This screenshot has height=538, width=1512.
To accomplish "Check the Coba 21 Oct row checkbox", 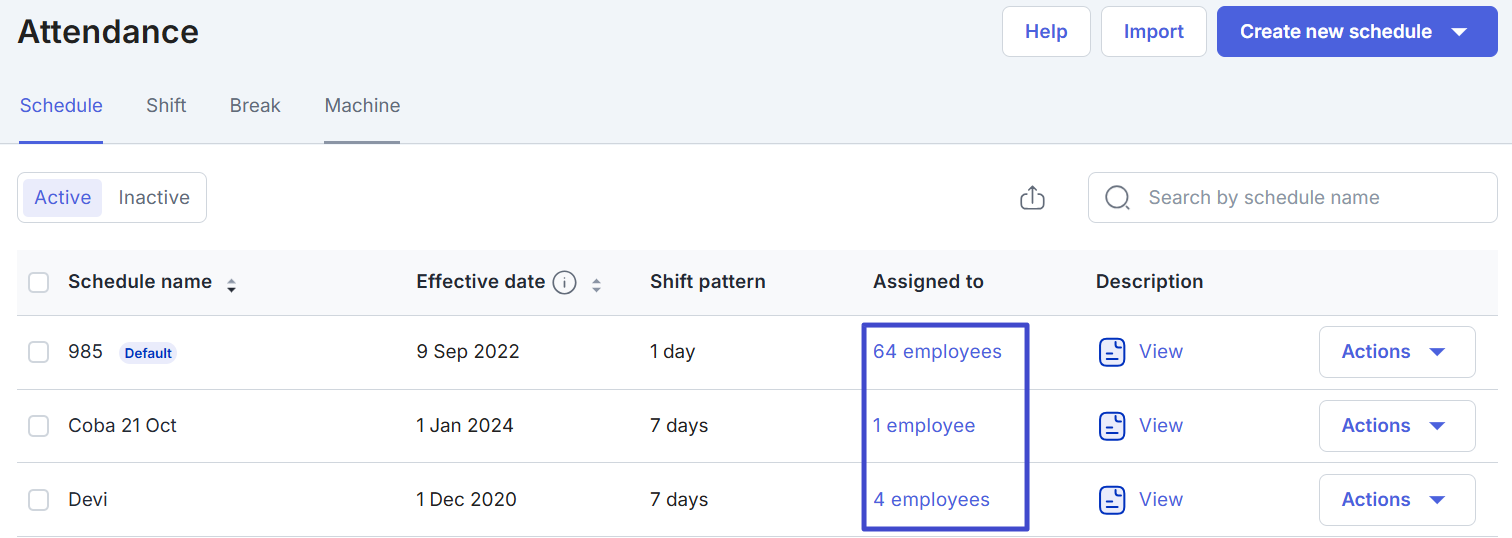I will click(39, 426).
